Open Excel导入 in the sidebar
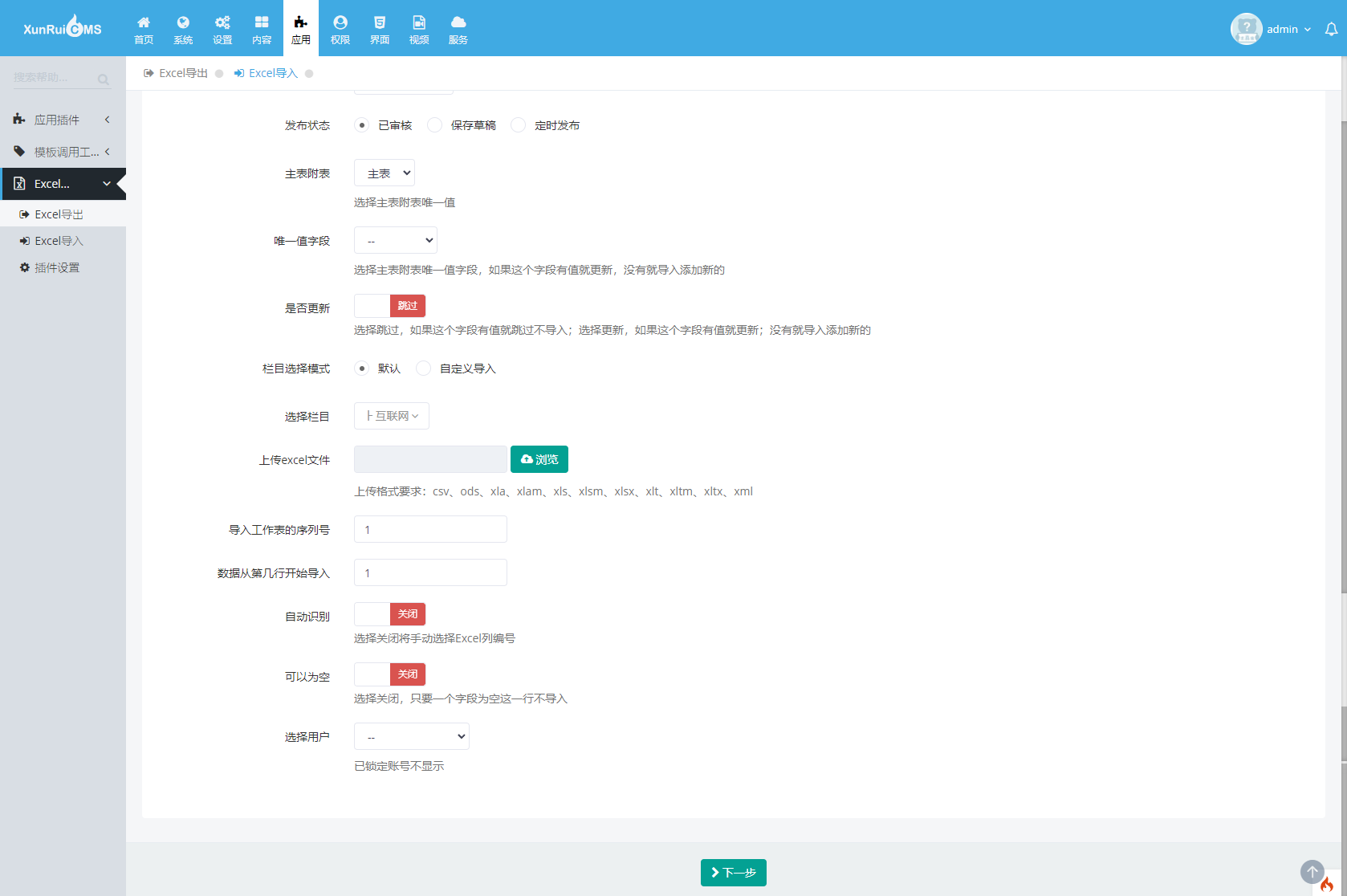The height and width of the screenshot is (896, 1347). [x=63, y=241]
